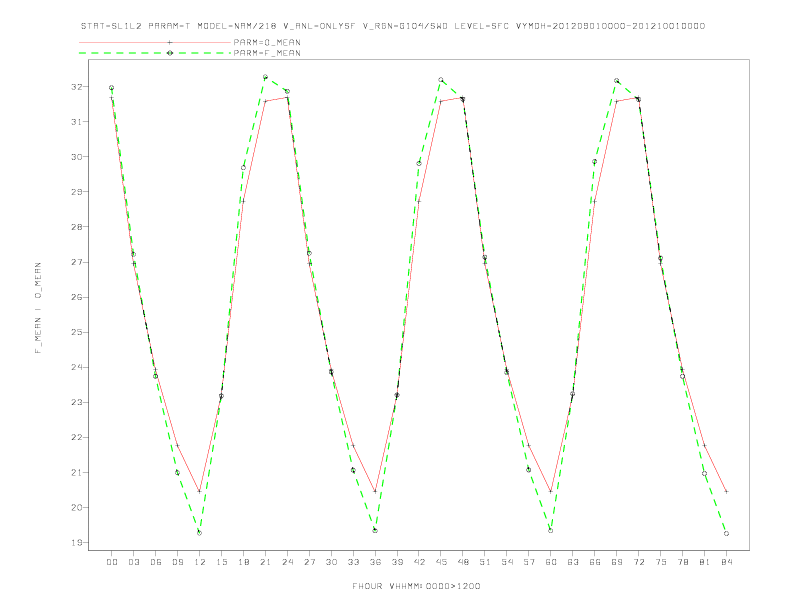This screenshot has height=612, width=792.
Task: Click F_MEAN circle marker at hour 45 peak
Action: [x=441, y=80]
